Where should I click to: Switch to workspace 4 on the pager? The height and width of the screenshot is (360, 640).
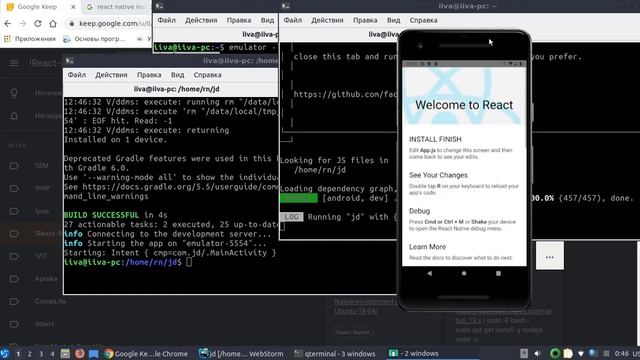point(52,354)
